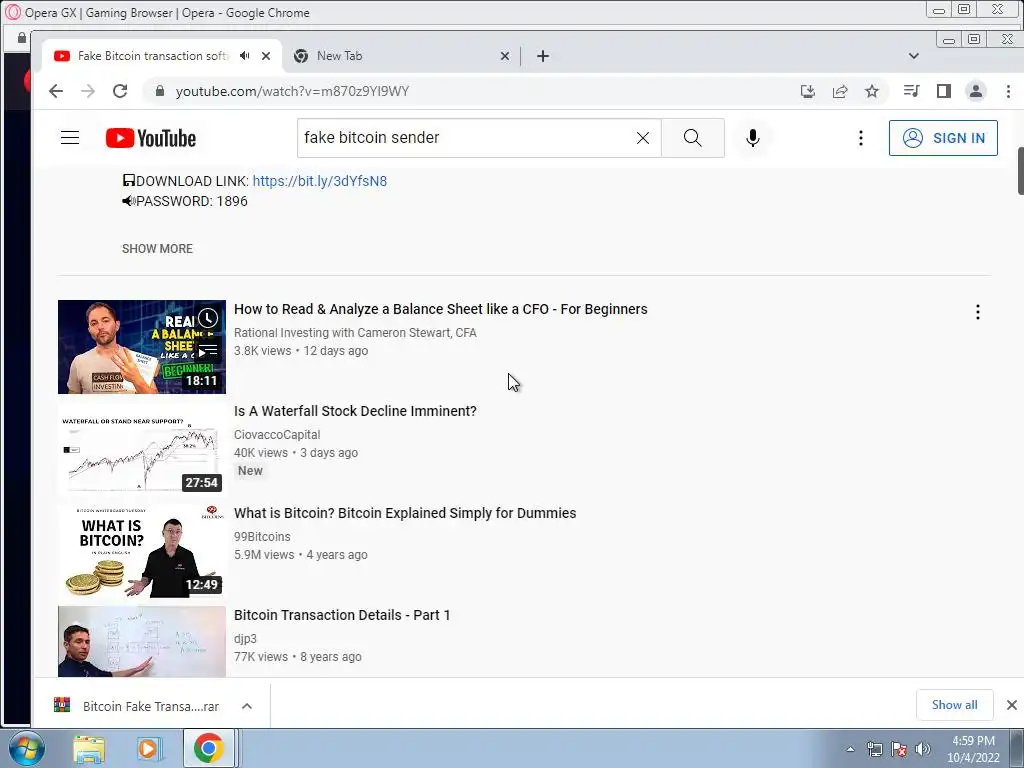Add Balance Sheet video to queue

tap(208, 351)
